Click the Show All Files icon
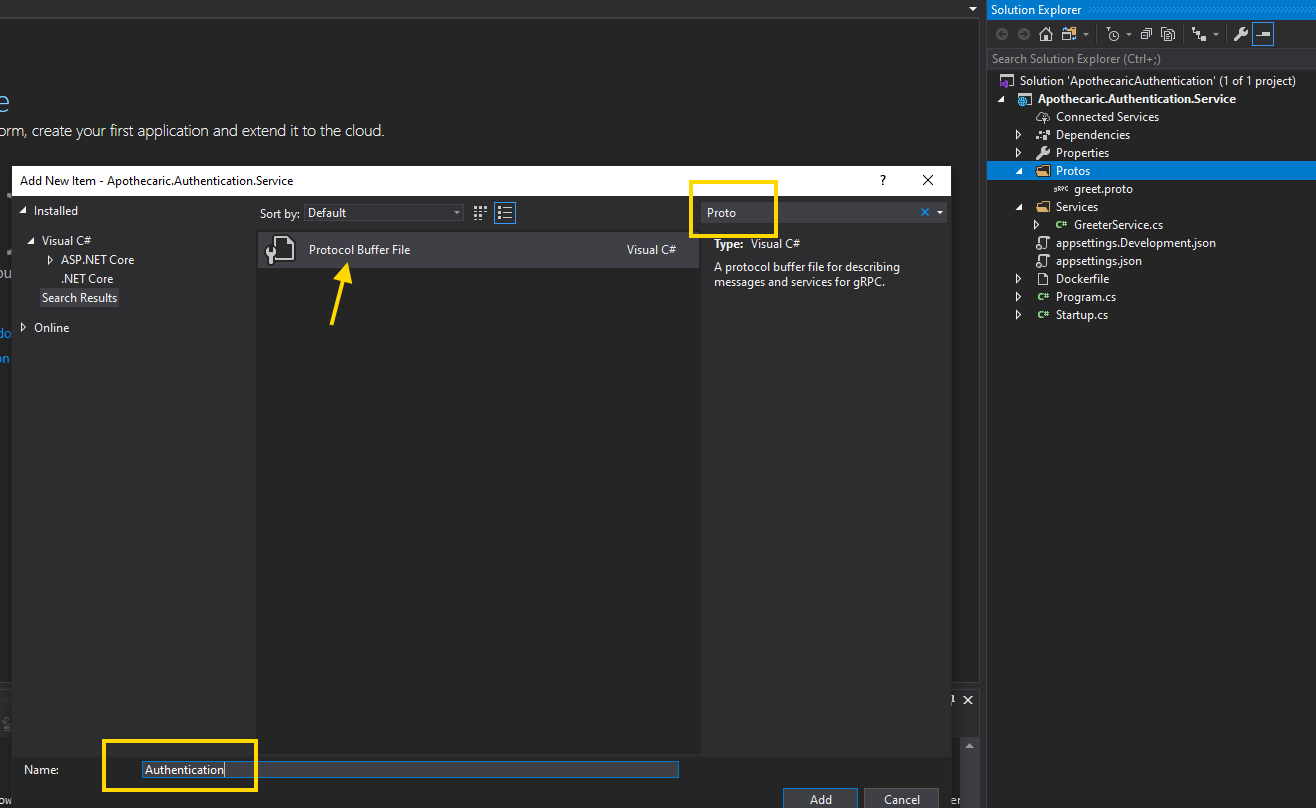This screenshot has height=808, width=1316. point(1167,34)
